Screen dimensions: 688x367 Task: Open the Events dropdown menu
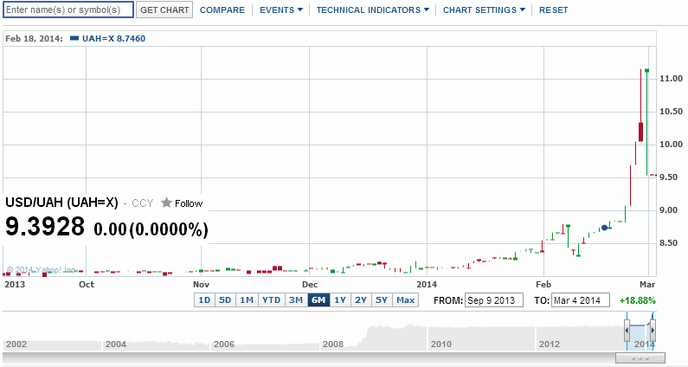click(x=281, y=10)
